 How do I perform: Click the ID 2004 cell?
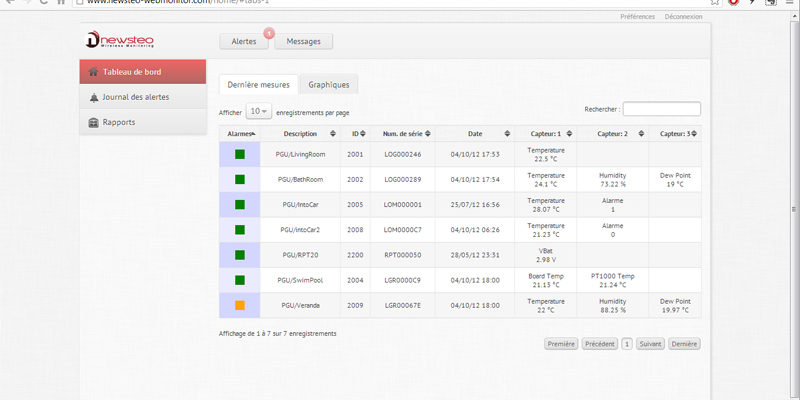click(x=355, y=280)
